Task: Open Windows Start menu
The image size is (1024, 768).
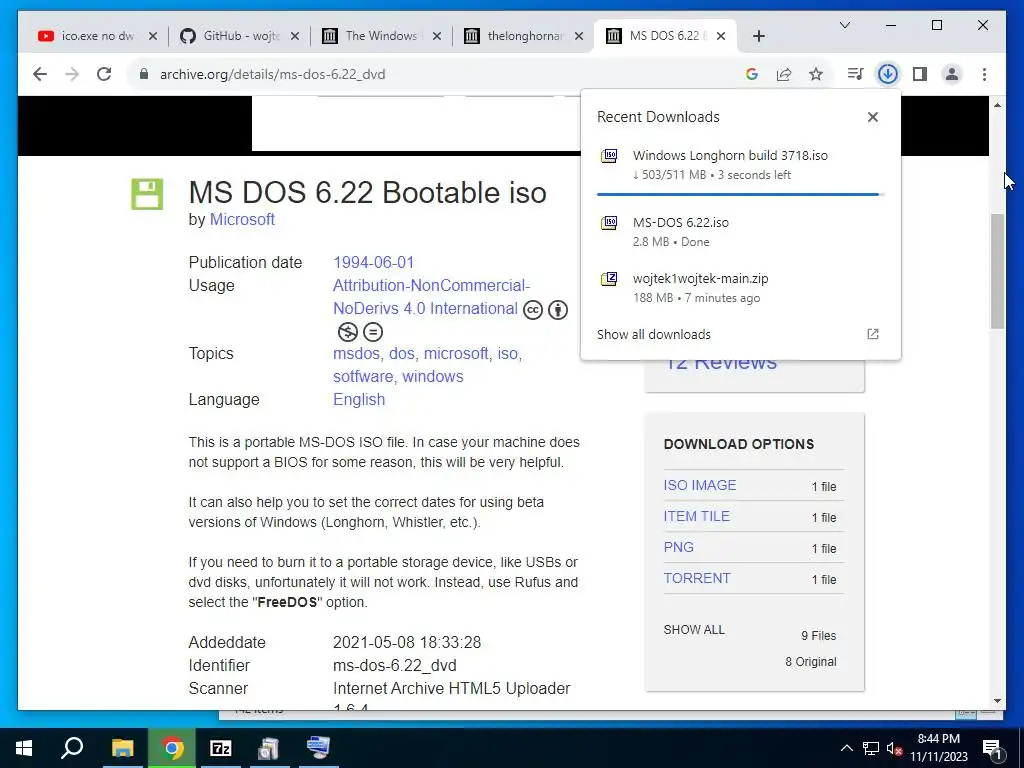Action: (x=24, y=748)
